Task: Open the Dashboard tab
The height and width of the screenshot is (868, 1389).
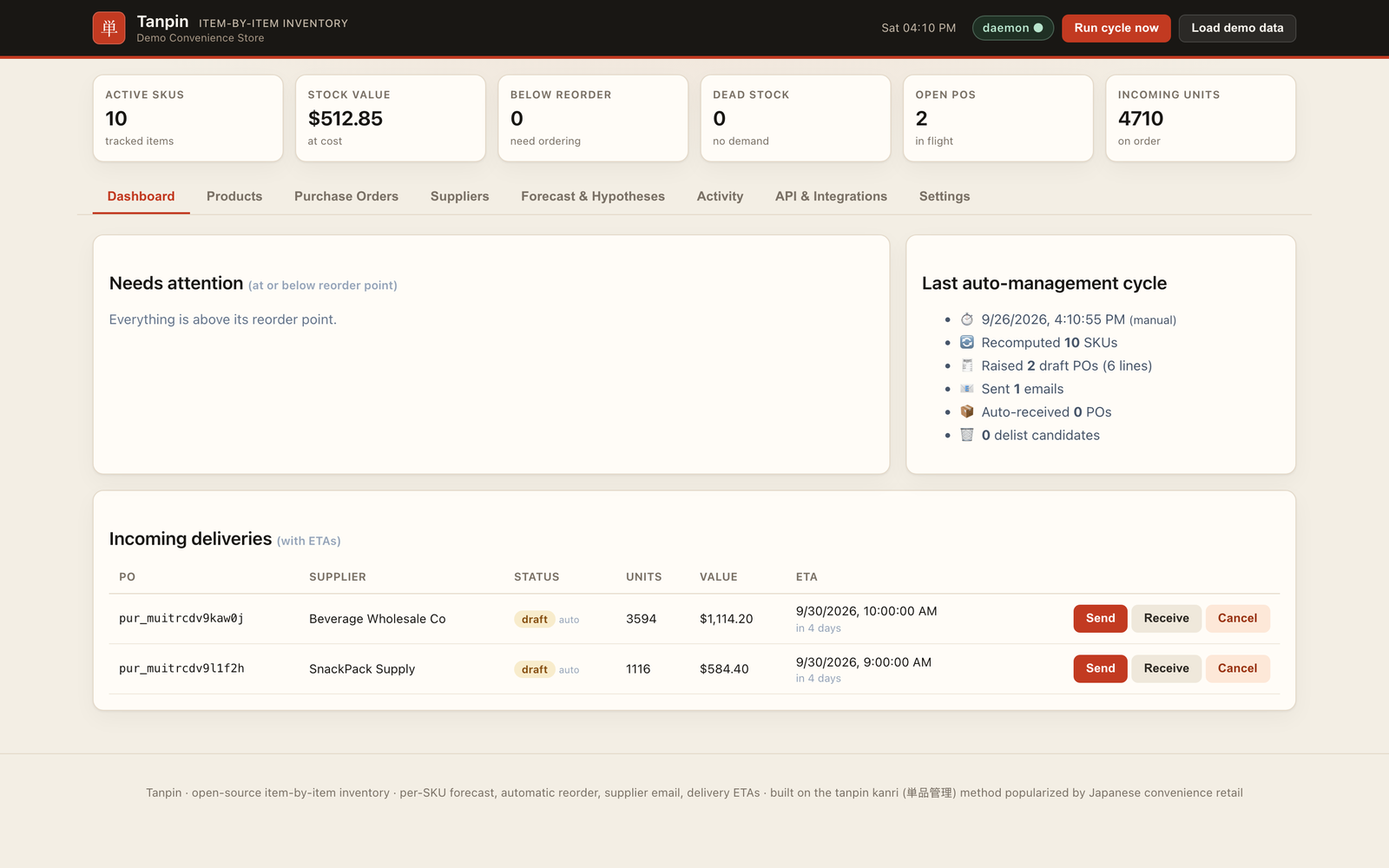Action: pyautogui.click(x=141, y=196)
